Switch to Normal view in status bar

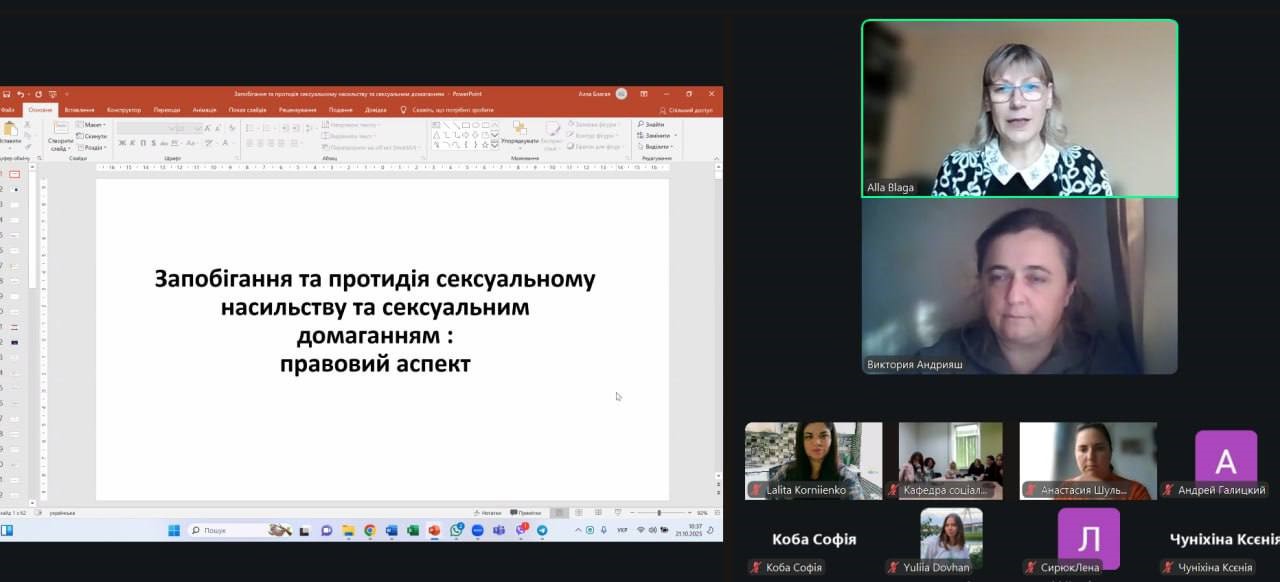pyautogui.click(x=559, y=512)
